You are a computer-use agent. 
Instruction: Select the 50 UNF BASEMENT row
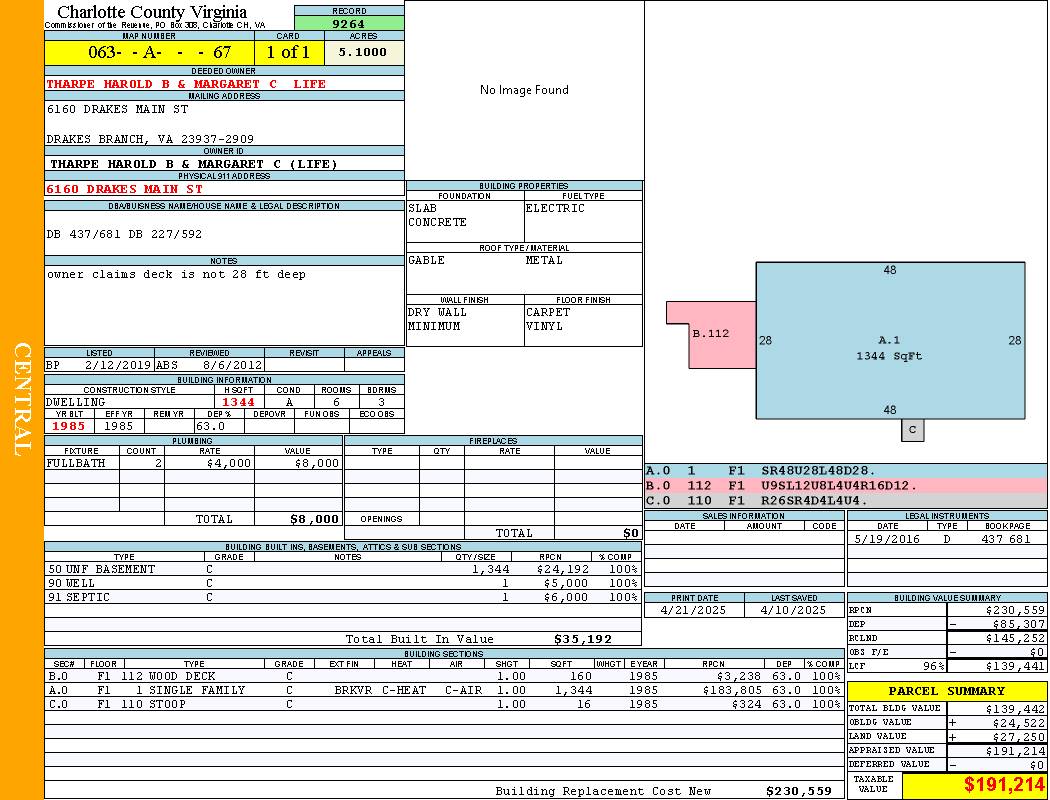[x=340, y=569]
